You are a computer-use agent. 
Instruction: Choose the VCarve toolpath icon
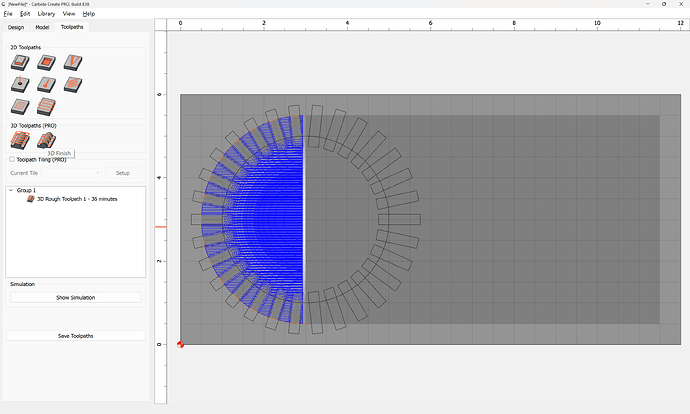coord(71,63)
